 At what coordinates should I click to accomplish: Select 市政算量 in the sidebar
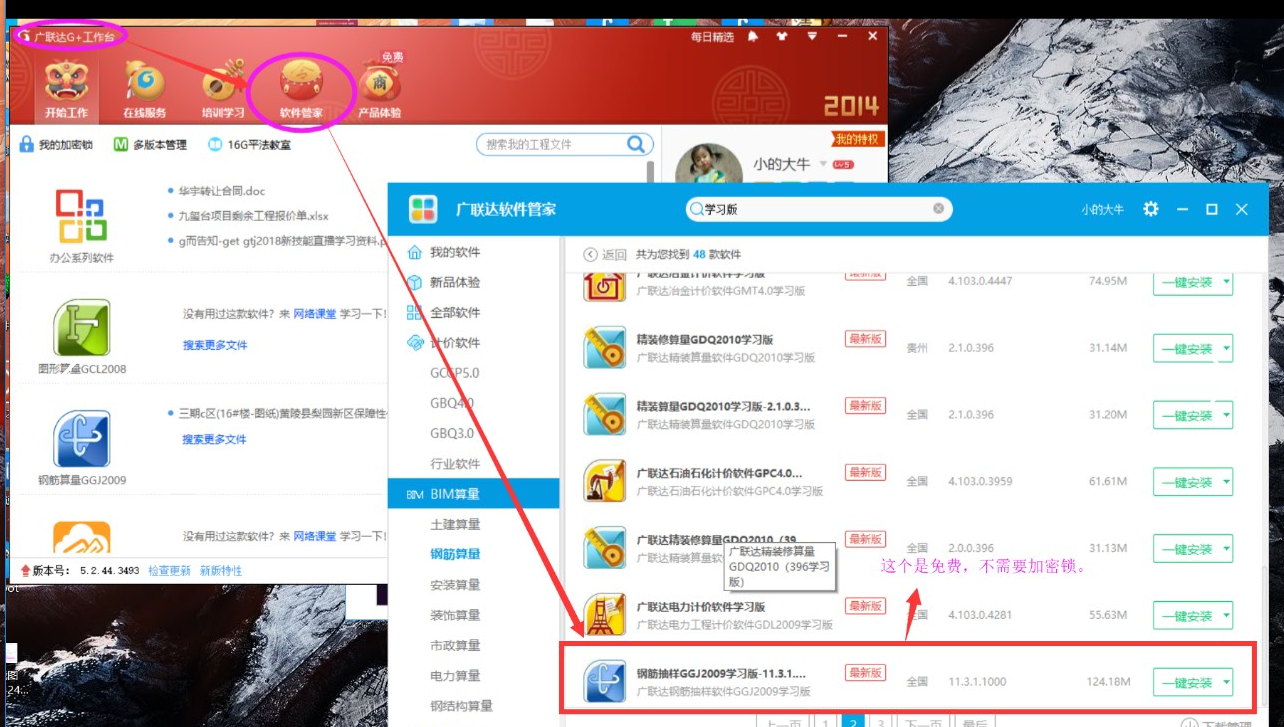point(455,645)
